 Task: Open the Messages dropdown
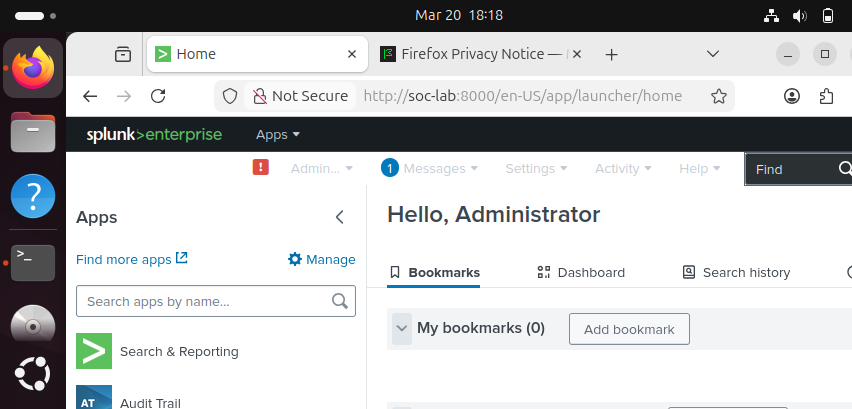(x=430, y=169)
